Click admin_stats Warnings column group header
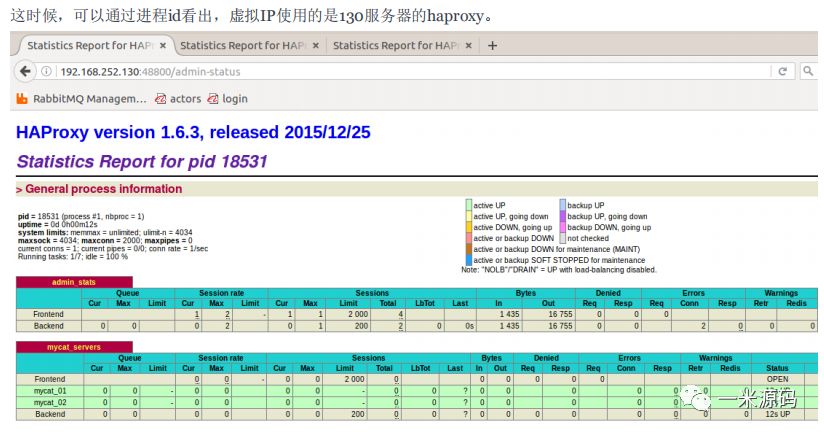 click(781, 293)
